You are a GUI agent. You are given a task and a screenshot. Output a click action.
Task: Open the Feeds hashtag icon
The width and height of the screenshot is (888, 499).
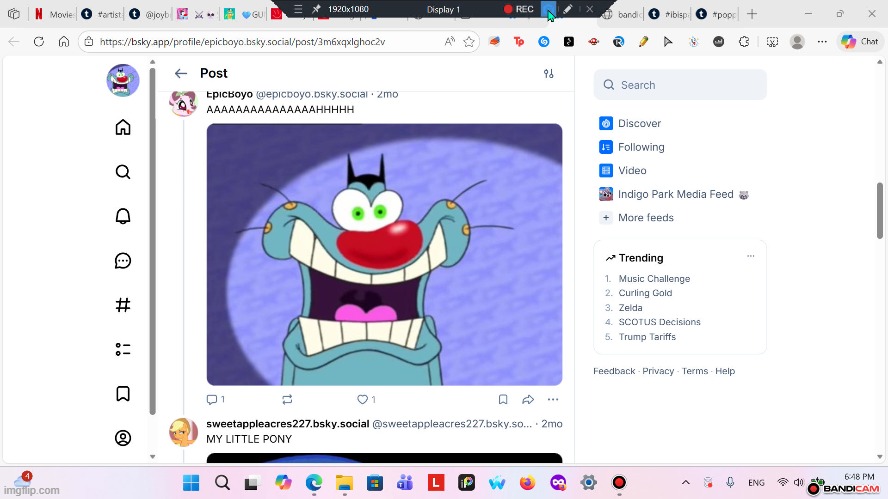[123, 305]
